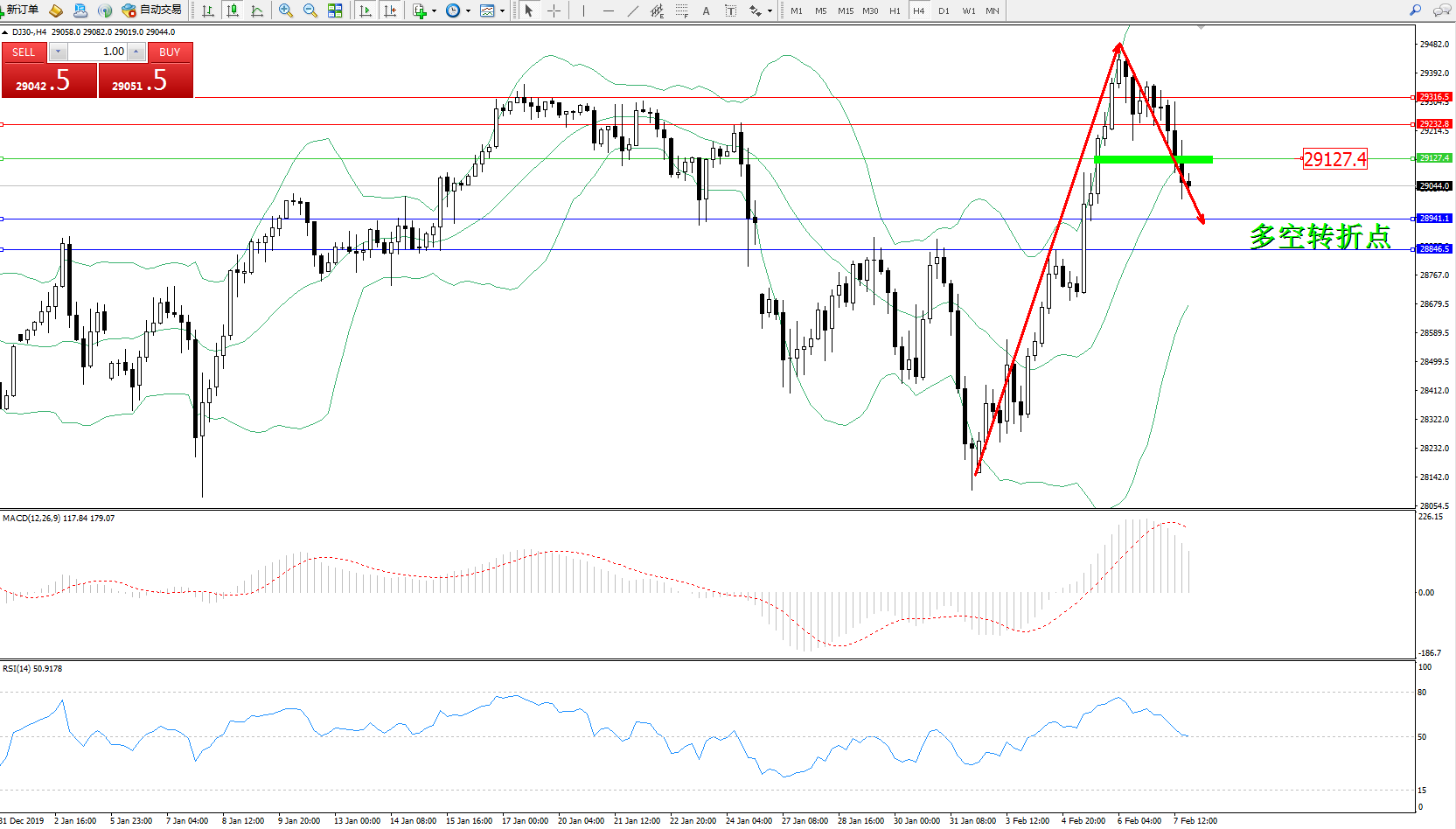Select the Crosshair cursor tool

click(x=554, y=10)
